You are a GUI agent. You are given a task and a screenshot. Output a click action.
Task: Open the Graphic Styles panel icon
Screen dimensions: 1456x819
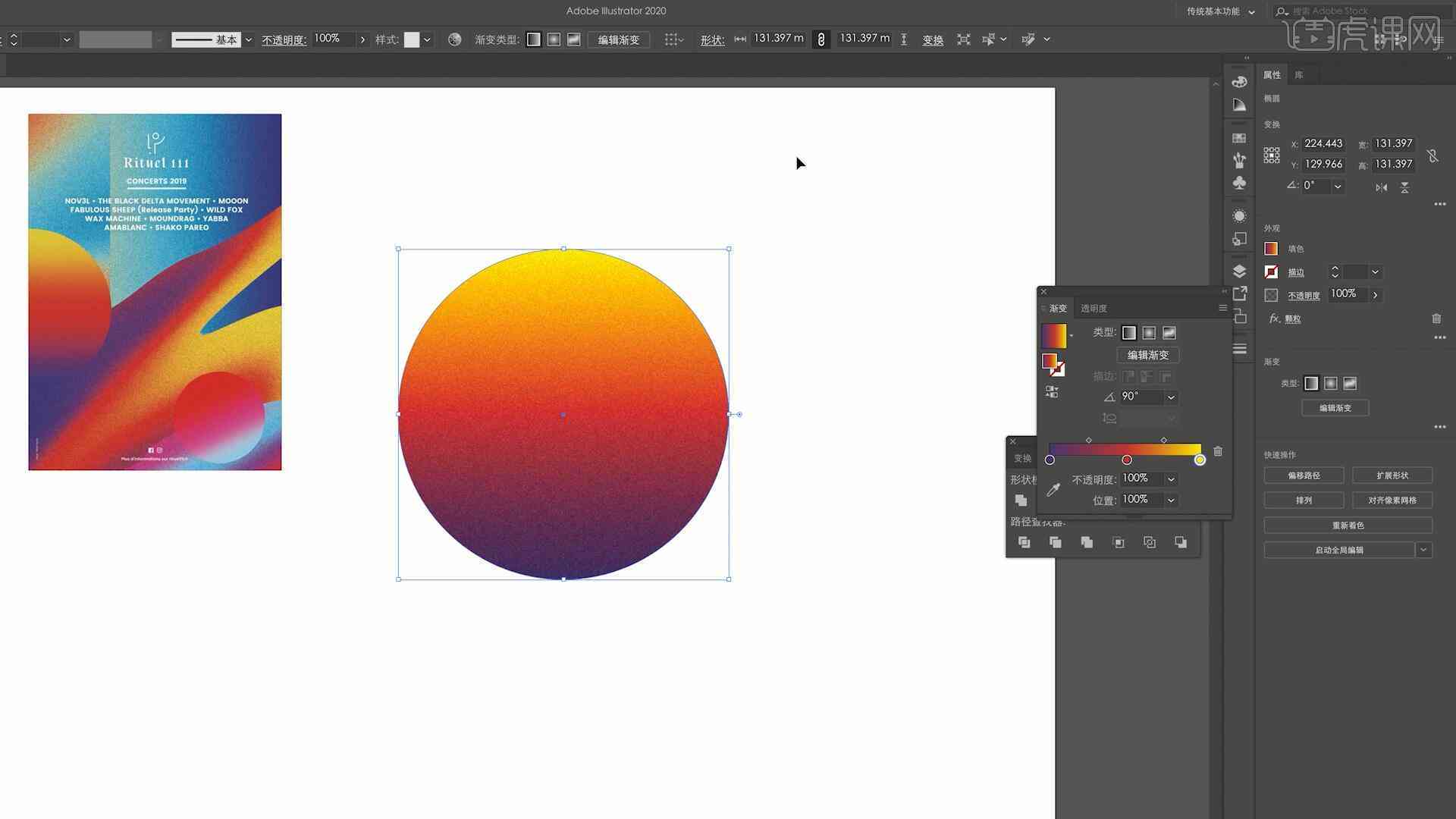(1239, 239)
